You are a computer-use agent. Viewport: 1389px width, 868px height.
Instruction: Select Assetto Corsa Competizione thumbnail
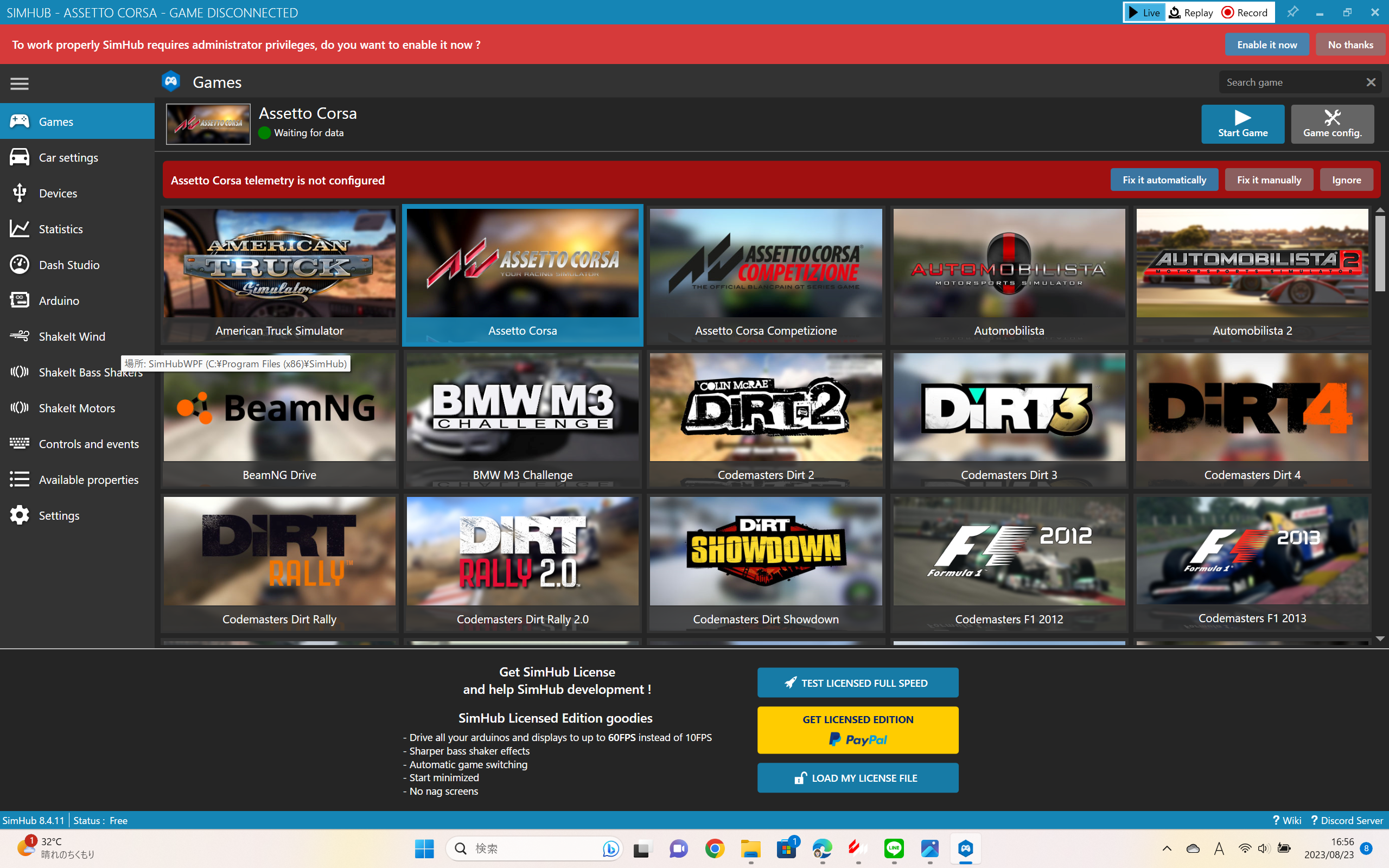tap(765, 264)
